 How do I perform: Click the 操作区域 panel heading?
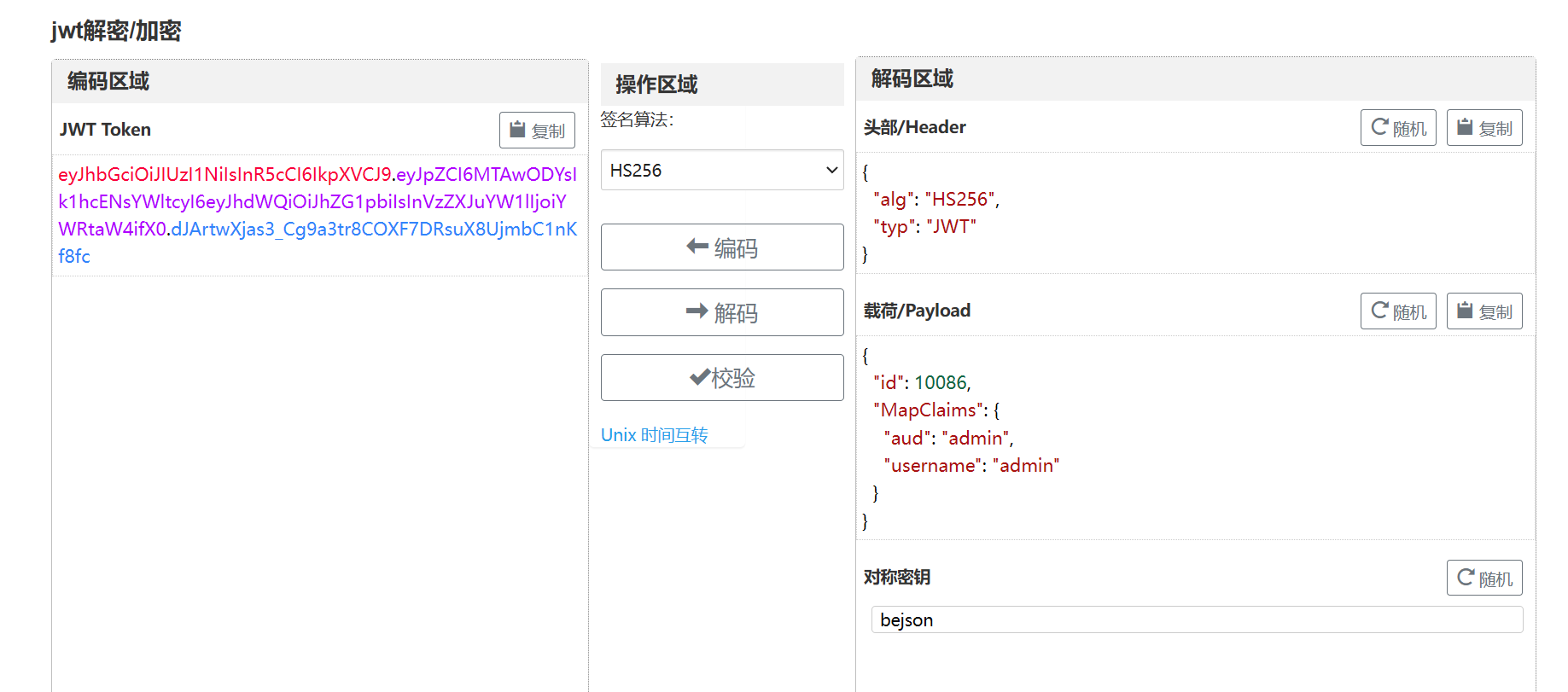coord(656,84)
